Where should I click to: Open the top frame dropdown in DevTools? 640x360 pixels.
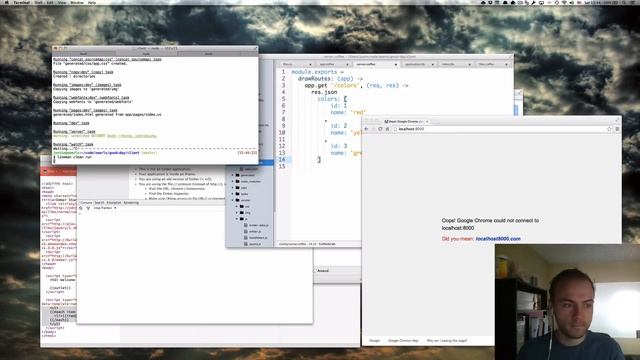coord(105,208)
